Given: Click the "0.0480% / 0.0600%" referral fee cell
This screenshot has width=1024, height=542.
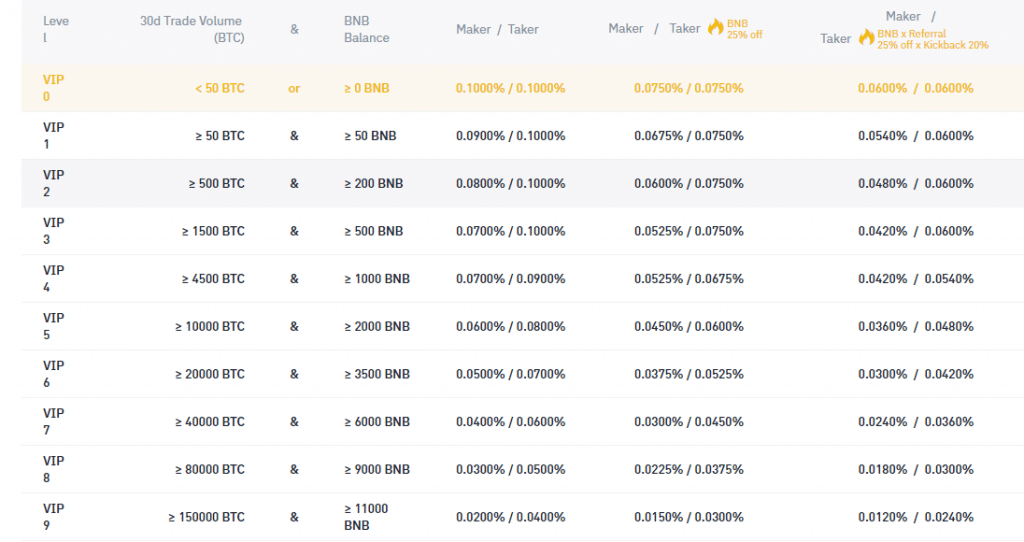Looking at the screenshot, I should coord(916,183).
